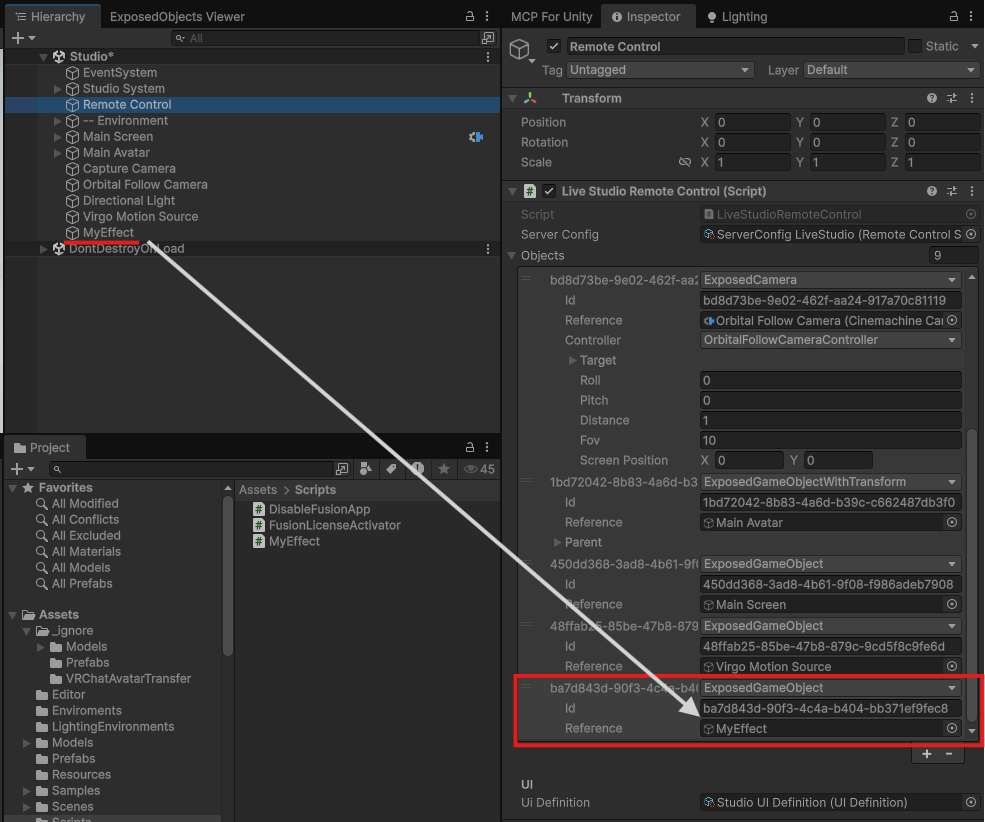The image size is (985, 822).
Task: Pick object for Main Screen reference
Action: point(952,604)
